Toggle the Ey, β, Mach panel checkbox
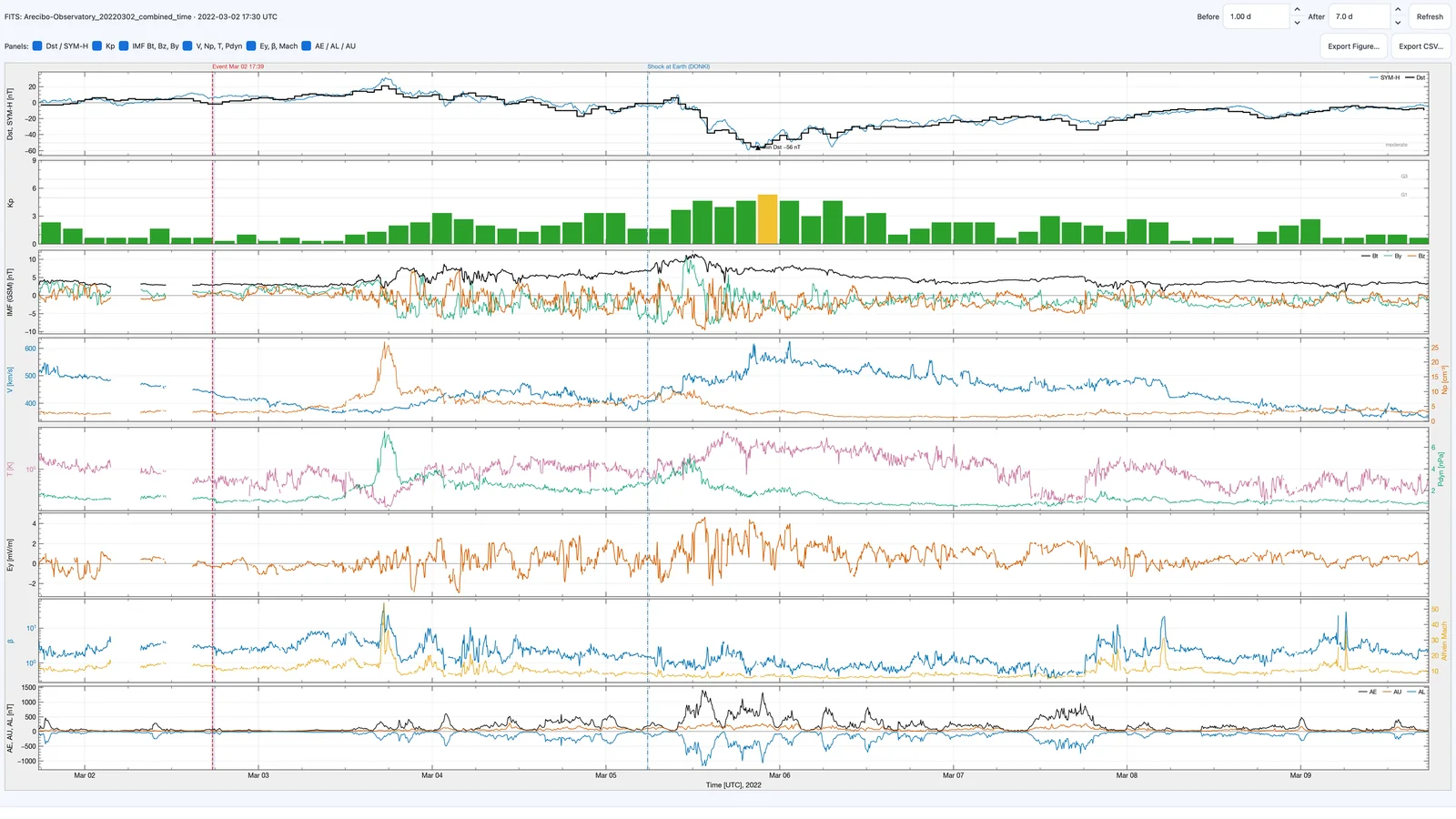The height and width of the screenshot is (819, 1456). click(251, 45)
